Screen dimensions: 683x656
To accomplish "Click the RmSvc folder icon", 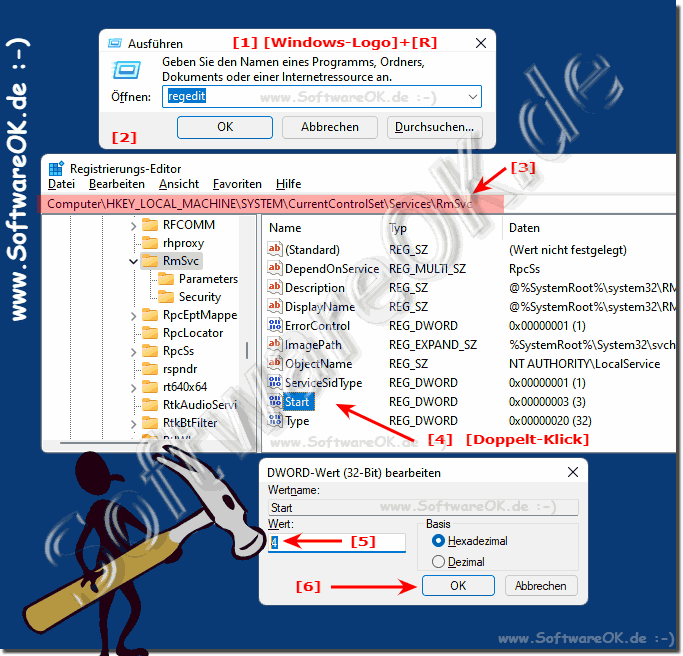I will pyautogui.click(x=150, y=260).
